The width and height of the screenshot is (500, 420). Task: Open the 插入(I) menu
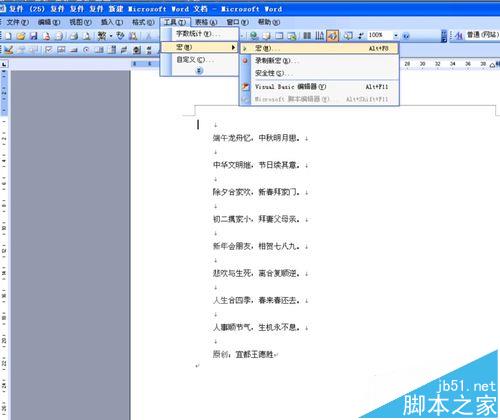point(112,22)
